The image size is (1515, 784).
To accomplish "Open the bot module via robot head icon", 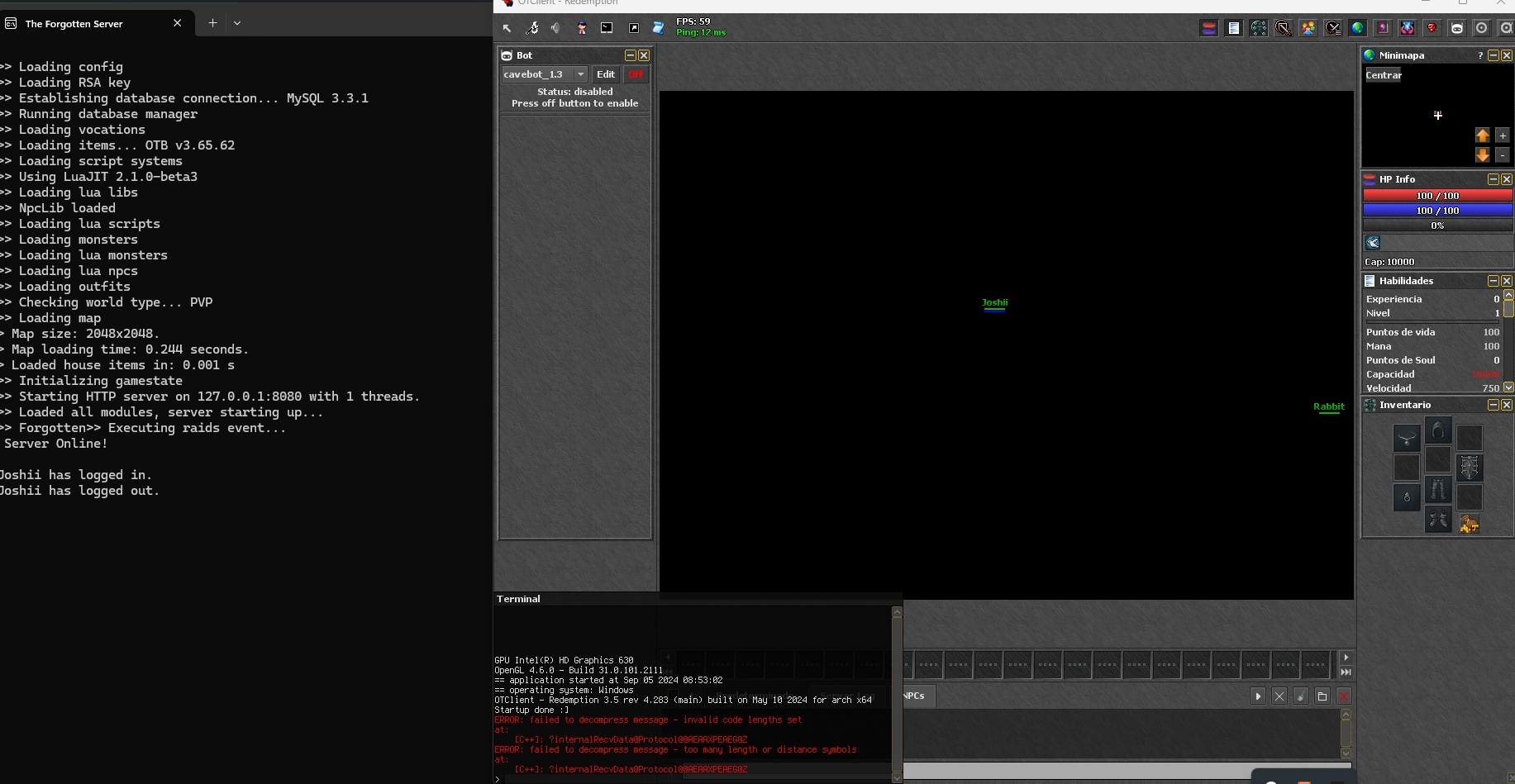I will click(x=1456, y=27).
